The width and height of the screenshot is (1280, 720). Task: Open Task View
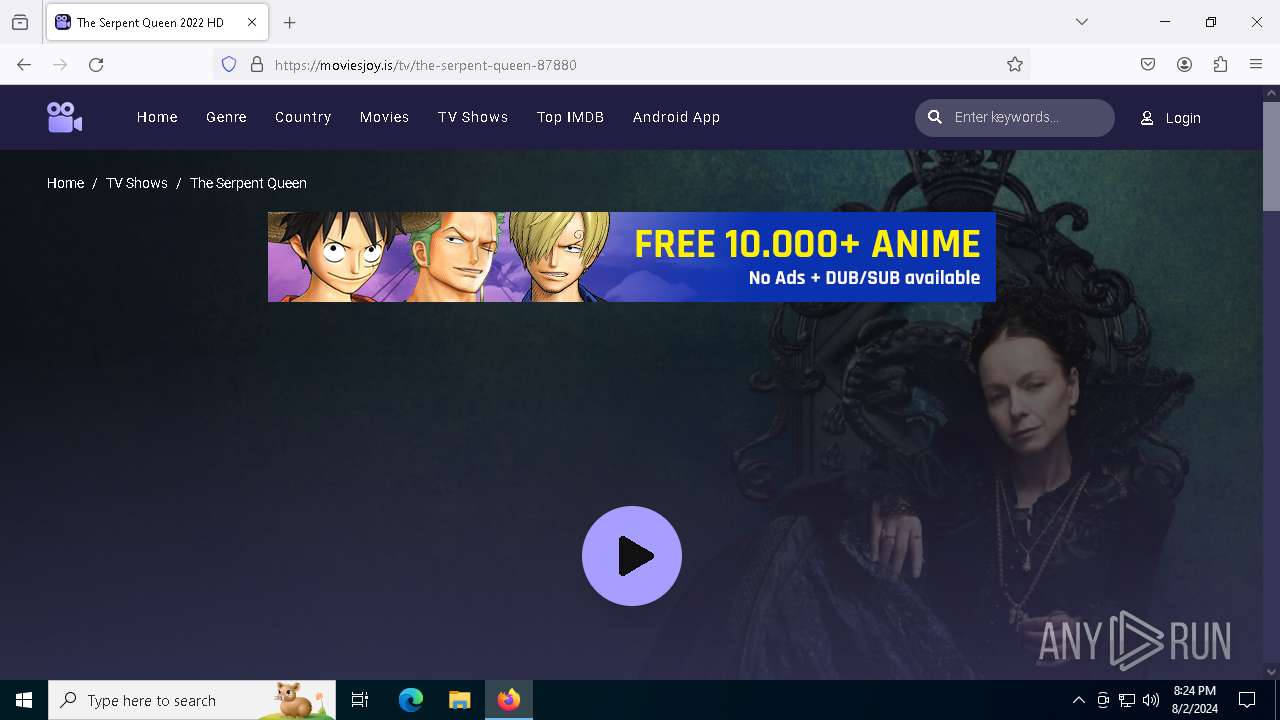(360, 700)
